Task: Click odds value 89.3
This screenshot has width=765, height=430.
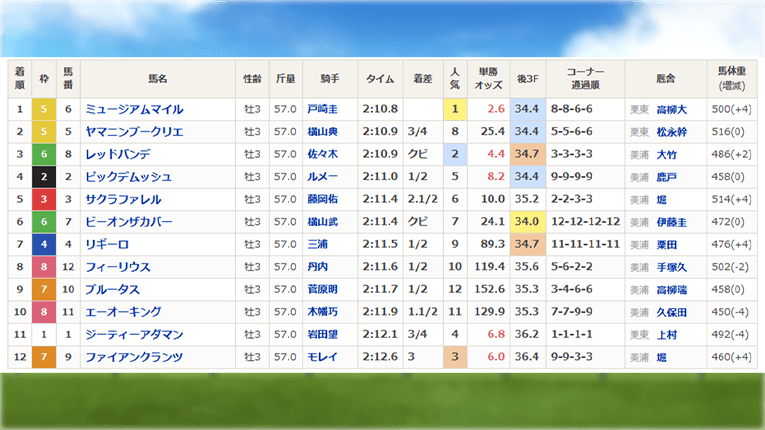Action: click(492, 244)
